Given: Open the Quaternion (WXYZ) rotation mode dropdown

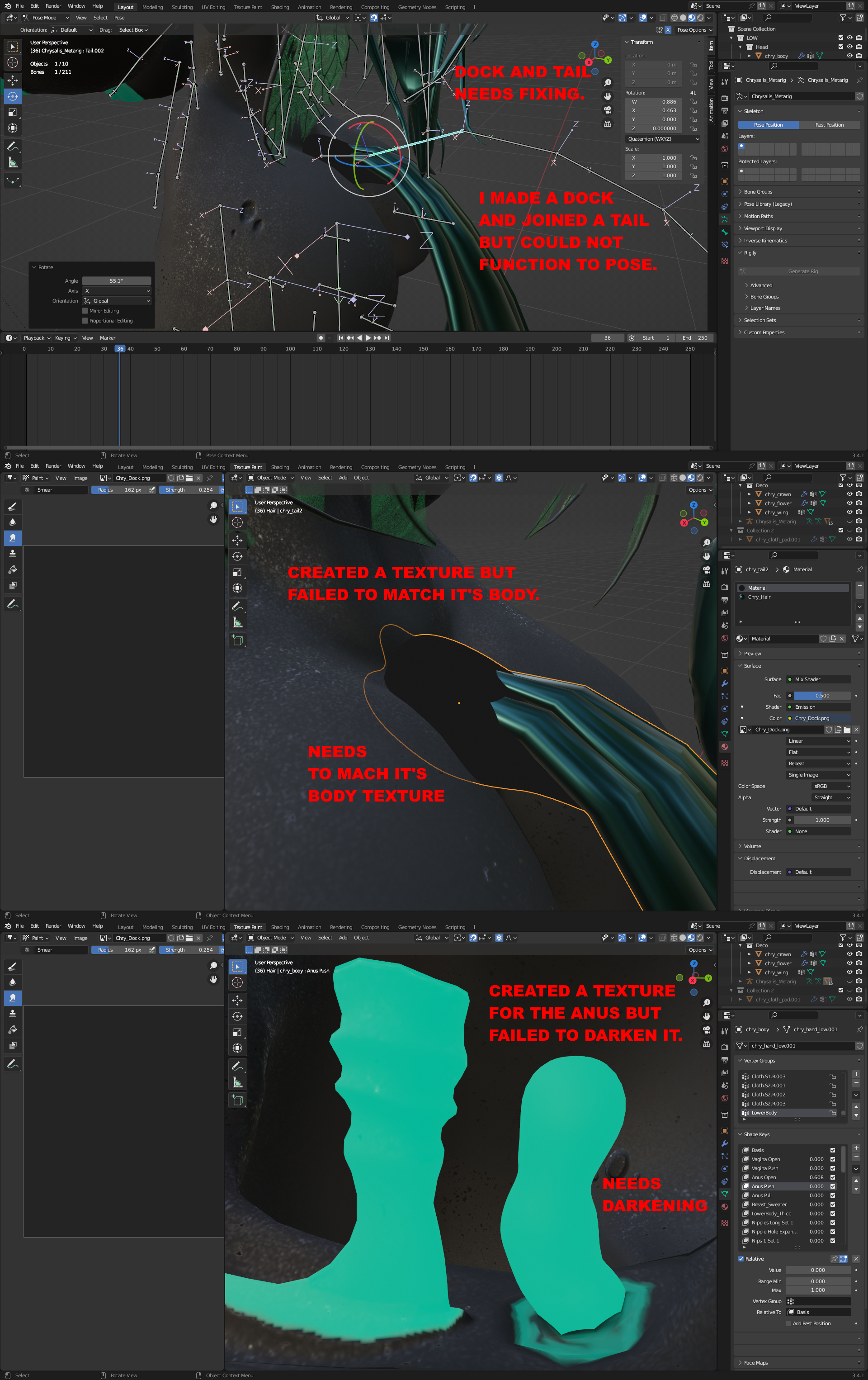Looking at the screenshot, I should pos(663,139).
